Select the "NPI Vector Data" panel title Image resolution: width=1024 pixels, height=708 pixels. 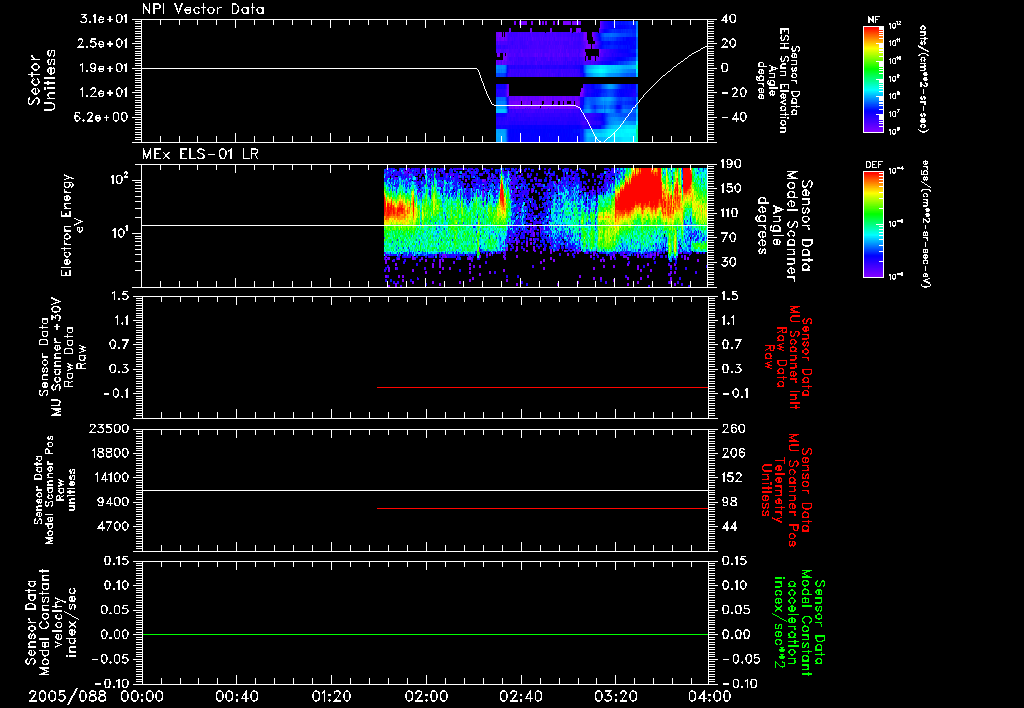[203, 9]
